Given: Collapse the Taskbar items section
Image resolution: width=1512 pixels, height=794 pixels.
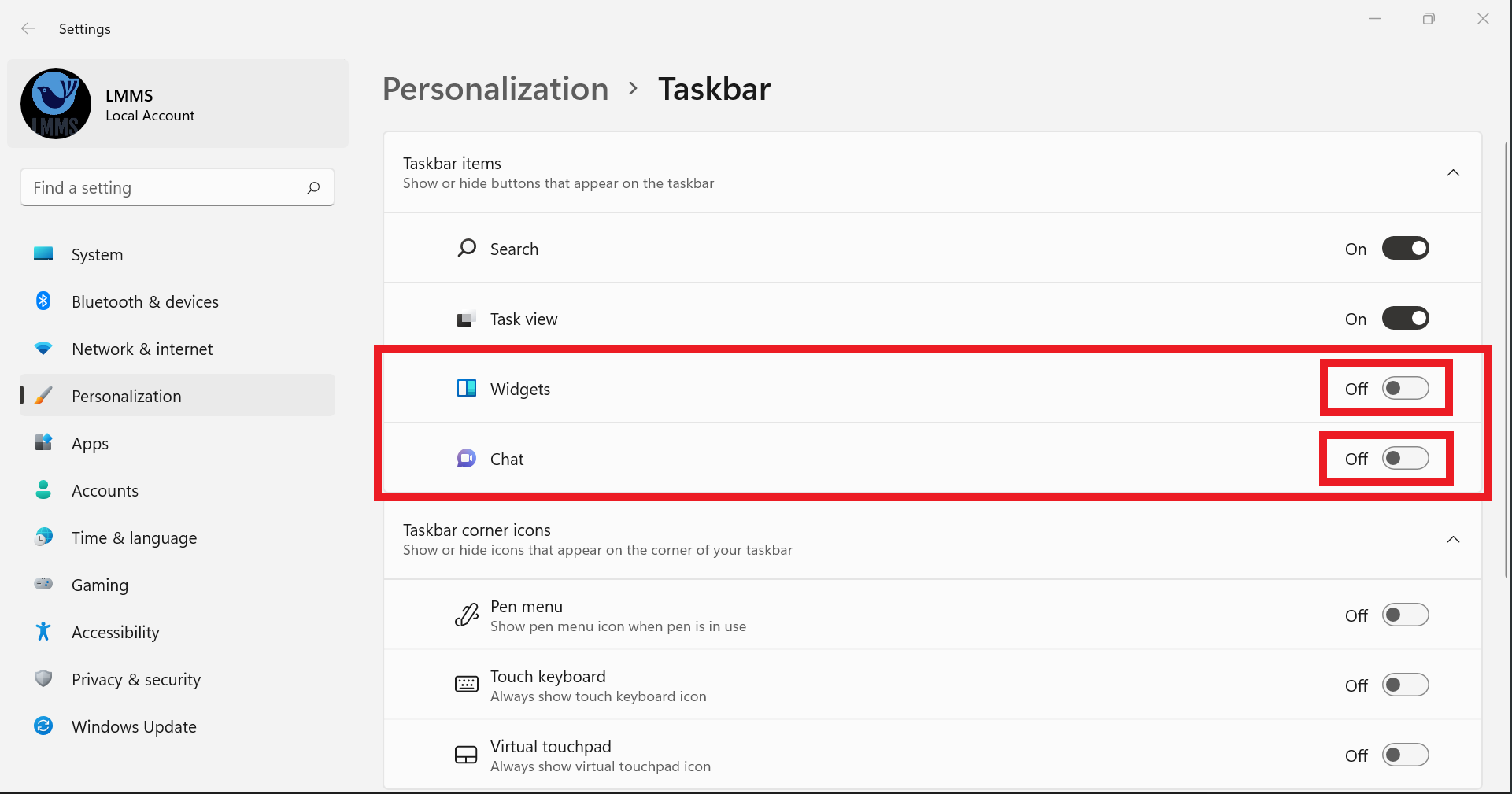Looking at the screenshot, I should tap(1453, 172).
